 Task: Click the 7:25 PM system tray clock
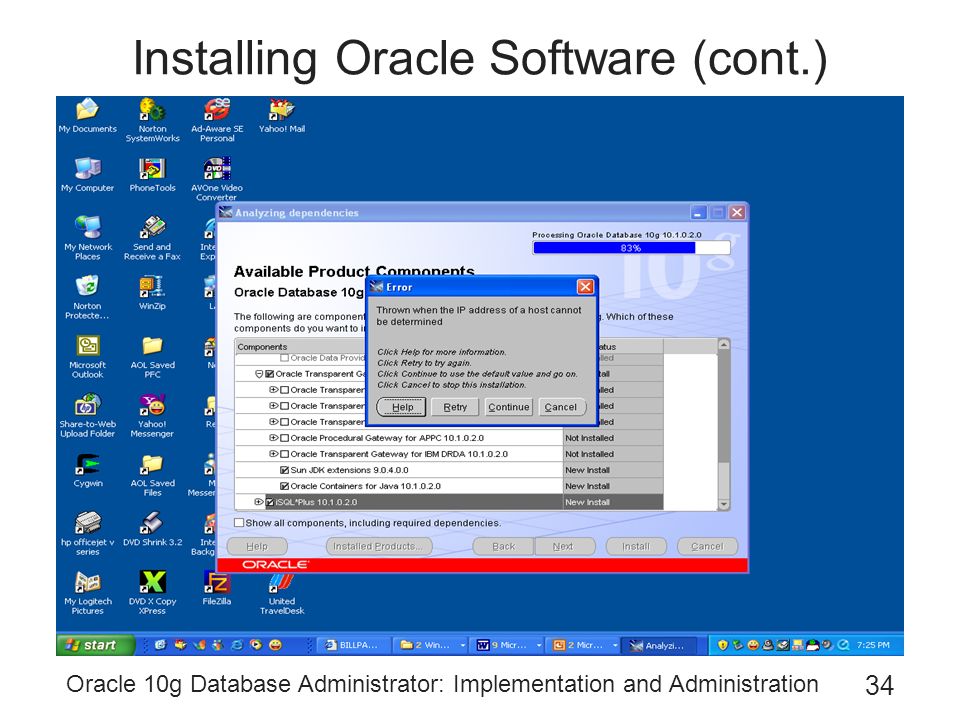tap(873, 645)
